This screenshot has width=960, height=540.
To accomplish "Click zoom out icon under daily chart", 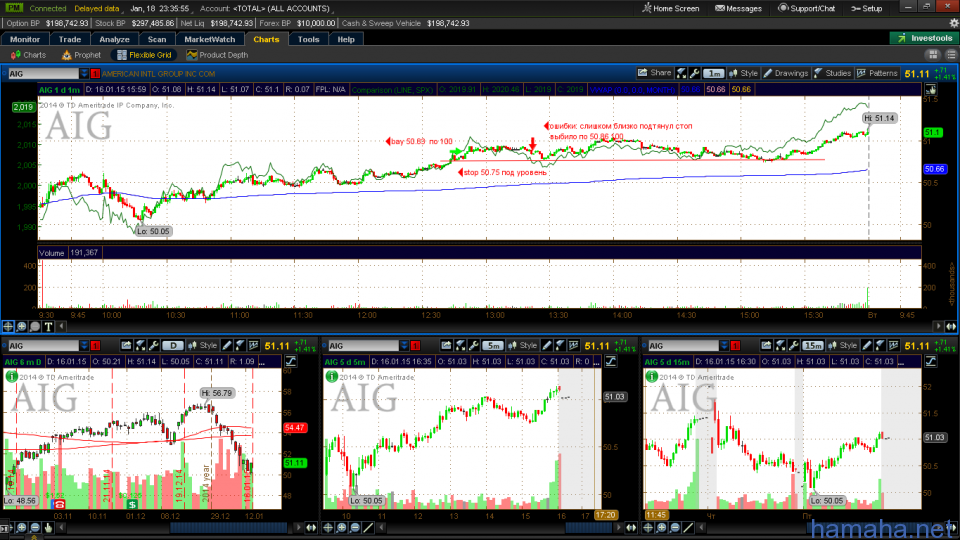I will 35,528.
